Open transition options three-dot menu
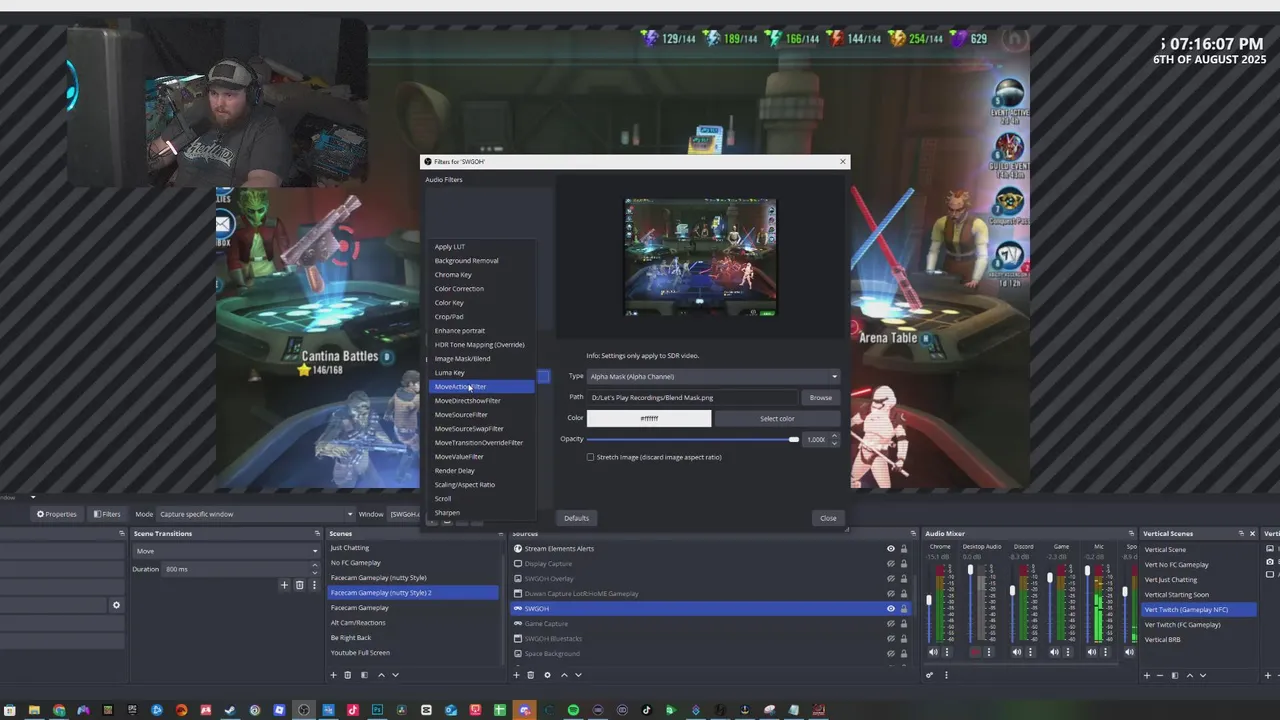 point(314,585)
